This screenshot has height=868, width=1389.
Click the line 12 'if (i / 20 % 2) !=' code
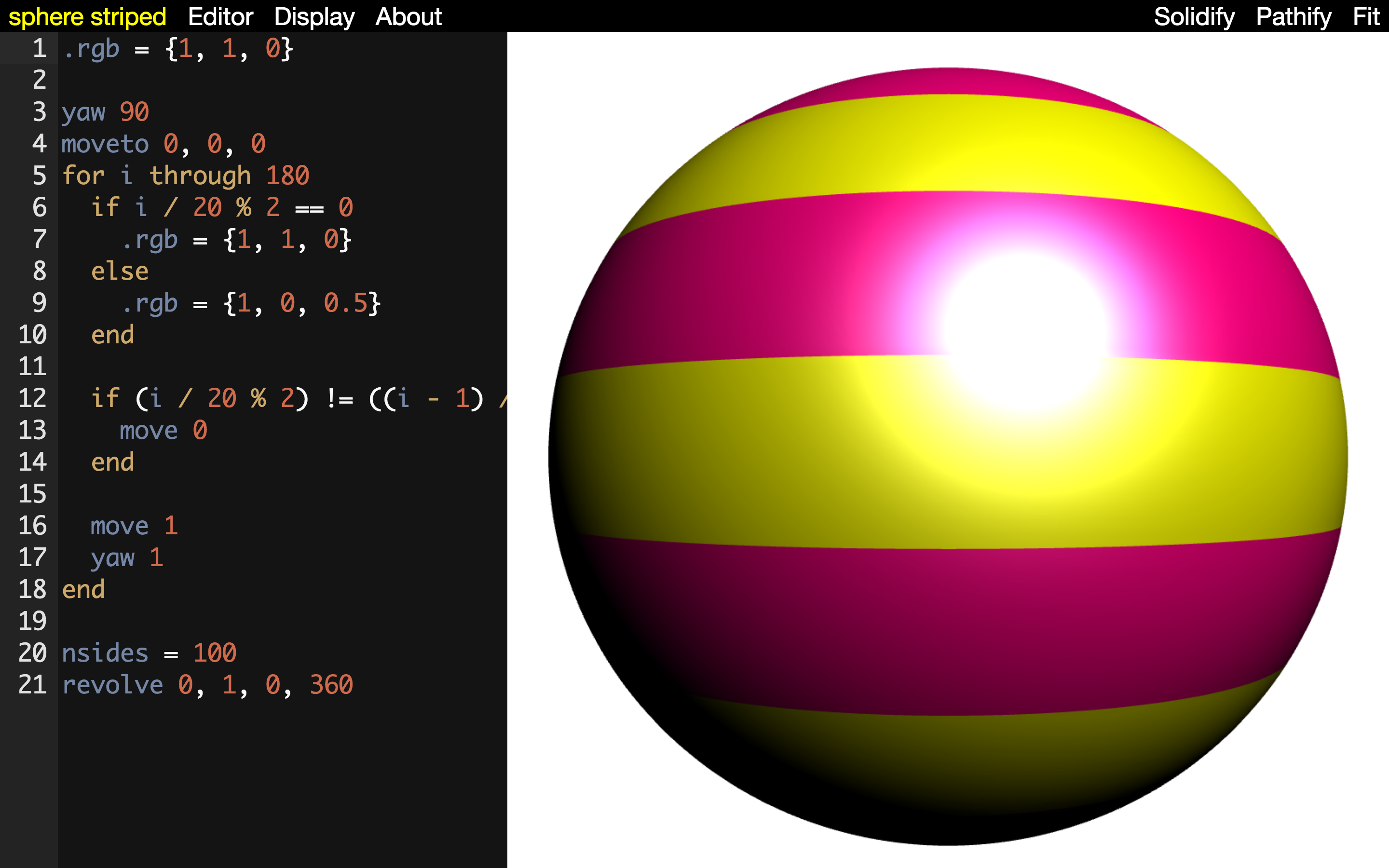click(299, 398)
